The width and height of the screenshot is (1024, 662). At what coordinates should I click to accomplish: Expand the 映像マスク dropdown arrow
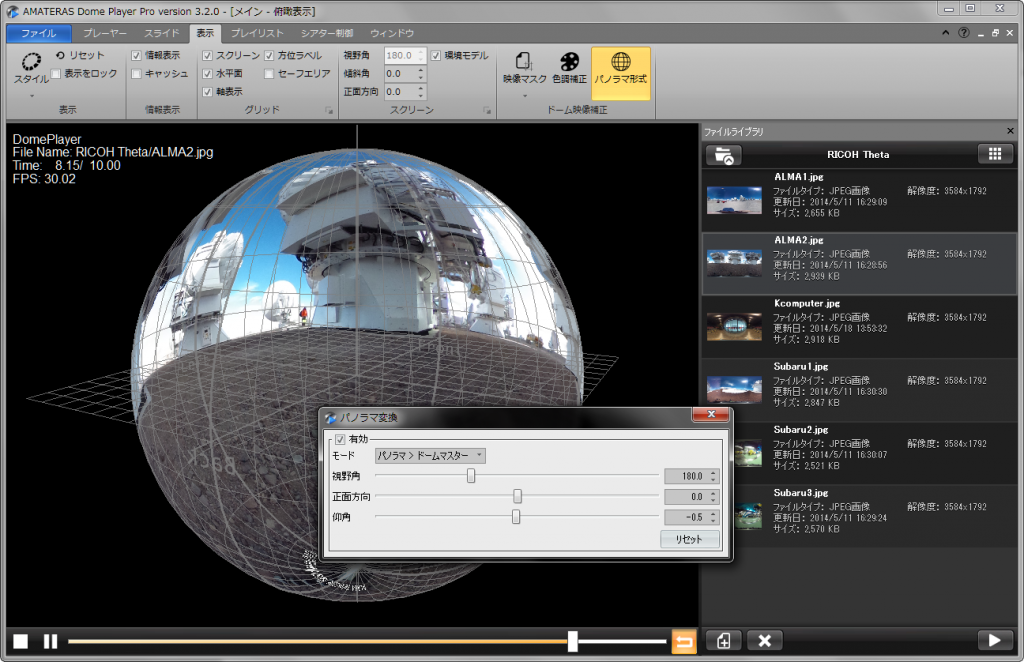point(525,97)
